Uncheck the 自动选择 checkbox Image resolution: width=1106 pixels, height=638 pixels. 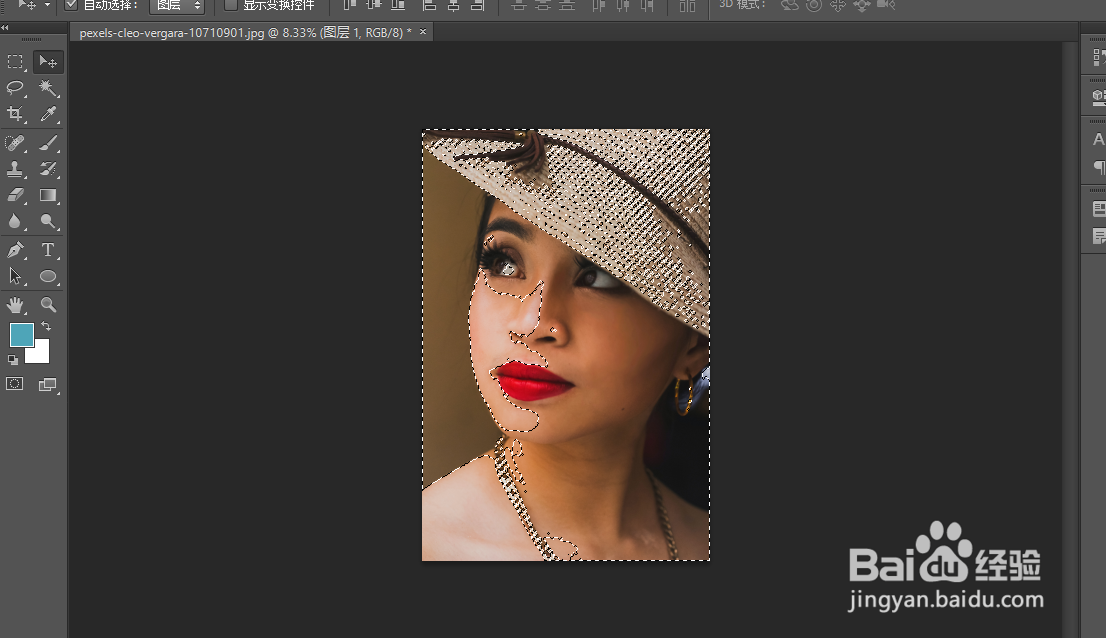(x=71, y=5)
